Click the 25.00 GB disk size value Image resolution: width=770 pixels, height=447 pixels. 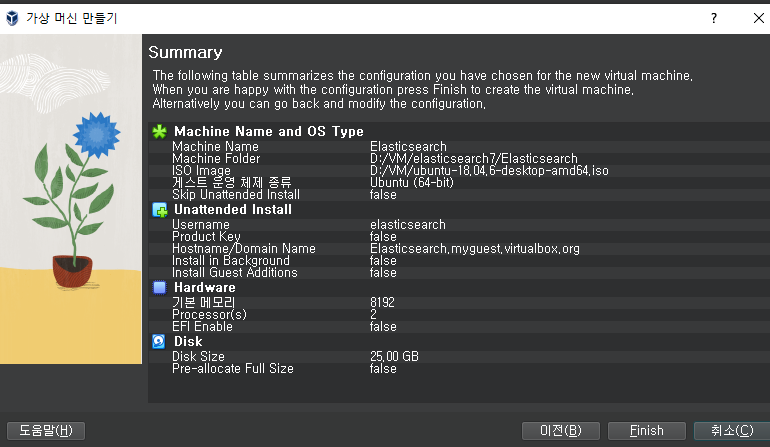394,357
